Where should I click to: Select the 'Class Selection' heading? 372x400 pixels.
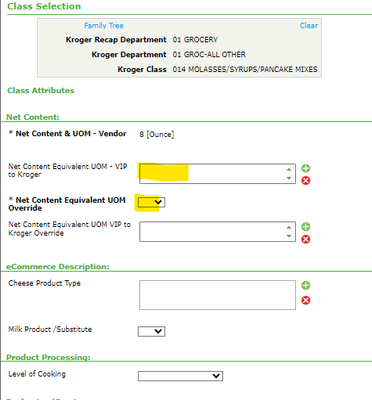pyautogui.click(x=44, y=6)
